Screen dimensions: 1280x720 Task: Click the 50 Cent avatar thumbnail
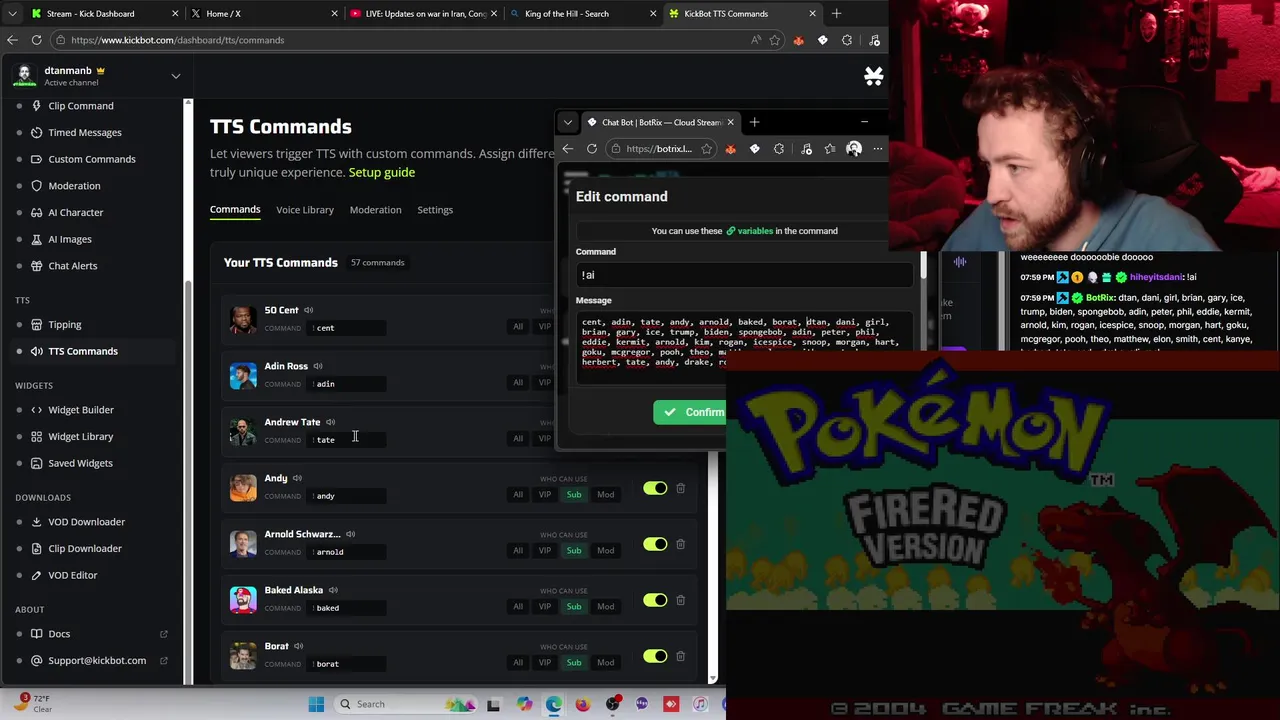click(243, 319)
